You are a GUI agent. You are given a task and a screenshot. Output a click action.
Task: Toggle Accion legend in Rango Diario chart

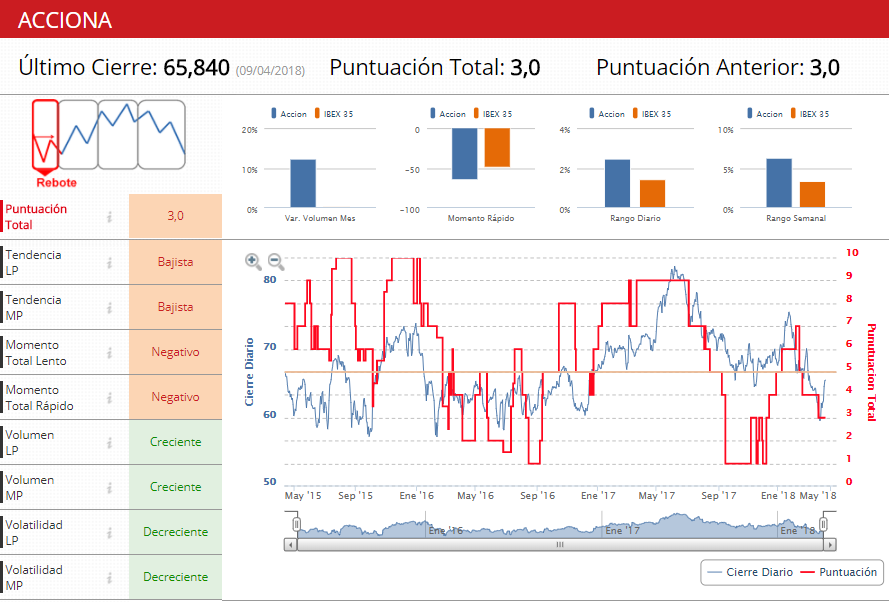click(607, 114)
